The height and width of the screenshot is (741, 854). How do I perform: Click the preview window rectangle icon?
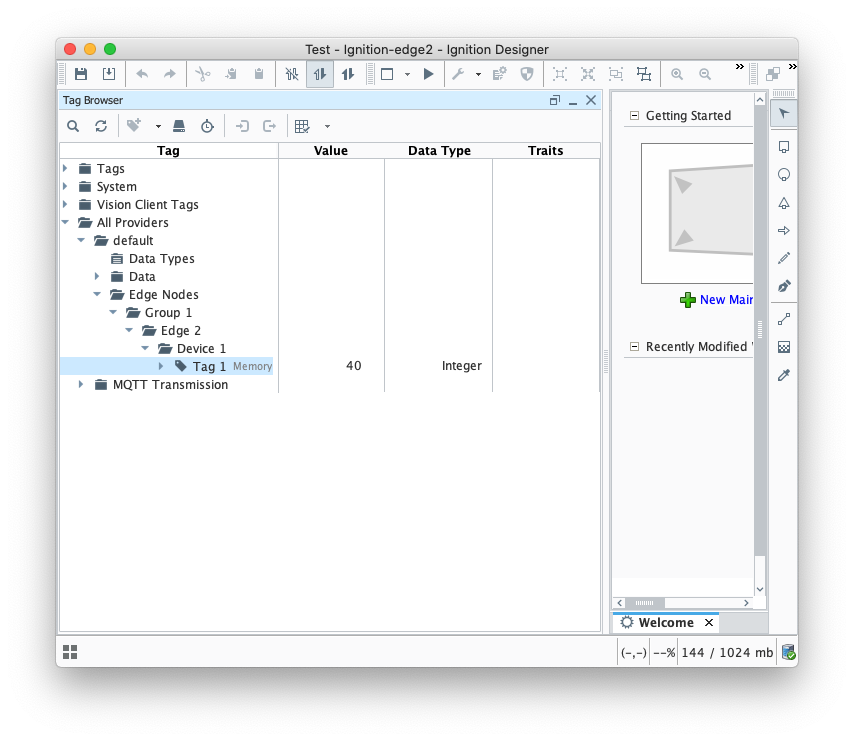click(x=387, y=74)
